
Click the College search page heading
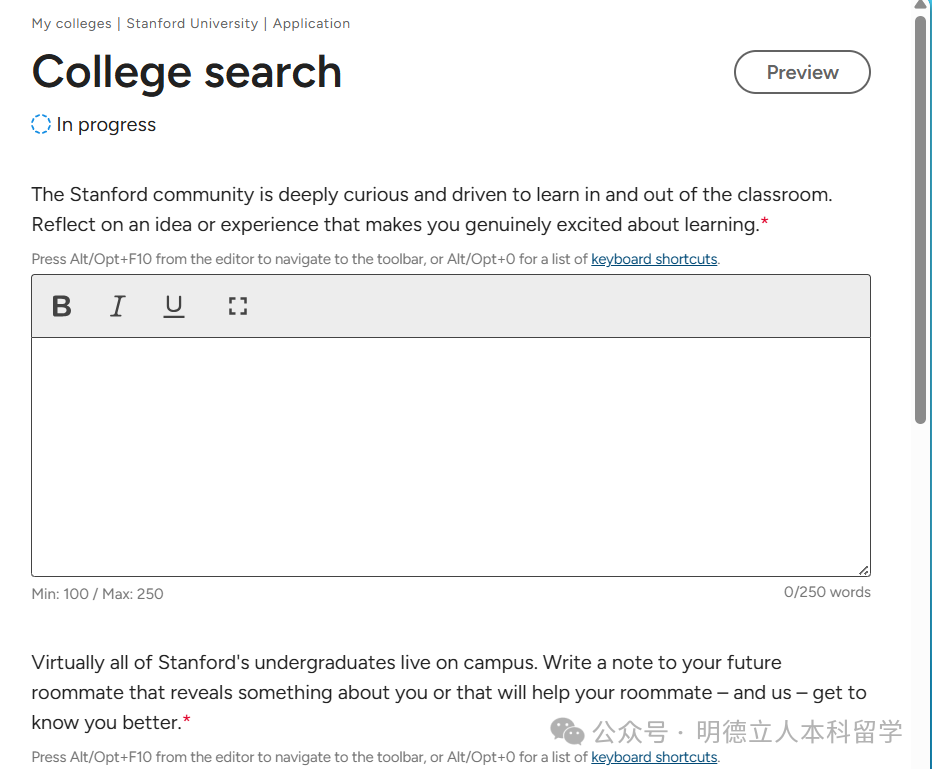[187, 72]
